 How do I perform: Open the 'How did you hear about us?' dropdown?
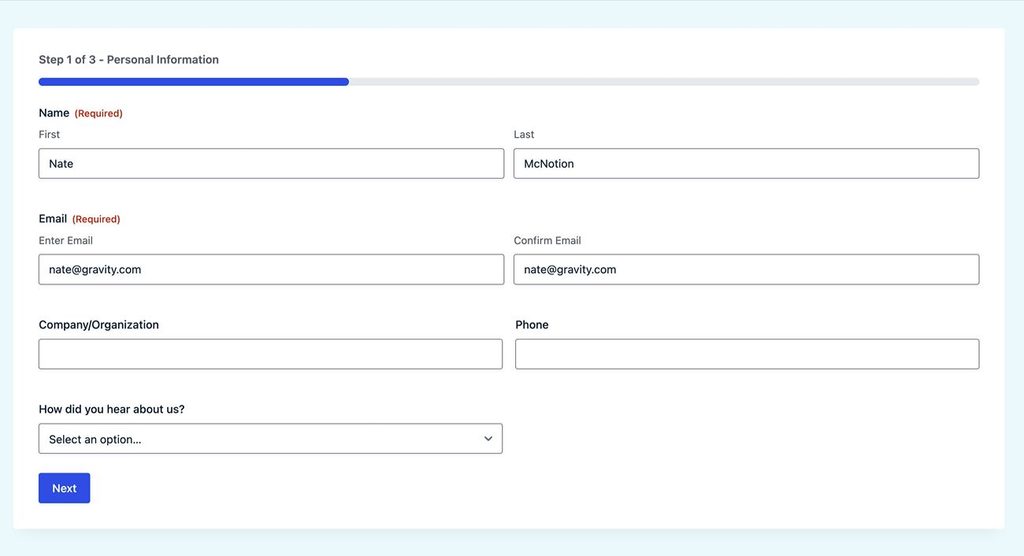pyautogui.click(x=270, y=438)
